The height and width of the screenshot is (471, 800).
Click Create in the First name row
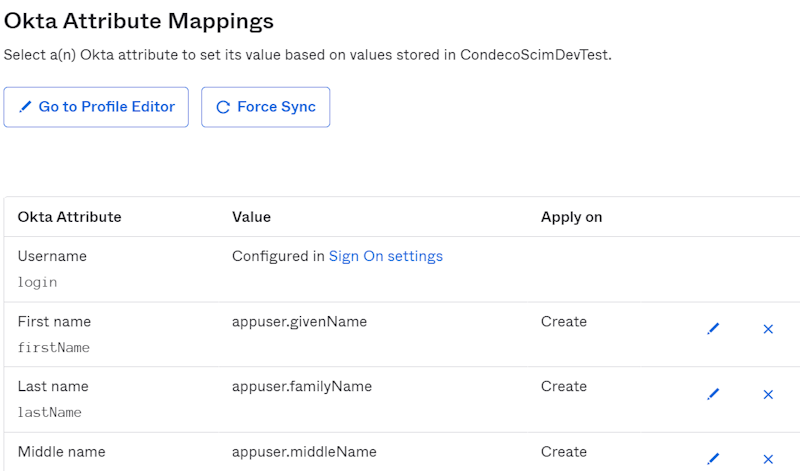click(x=564, y=321)
